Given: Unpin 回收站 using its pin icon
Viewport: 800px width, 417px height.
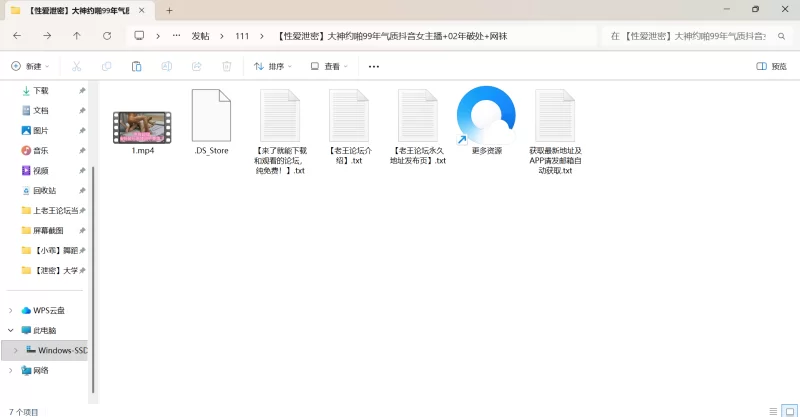Looking at the screenshot, I should click(82, 190).
